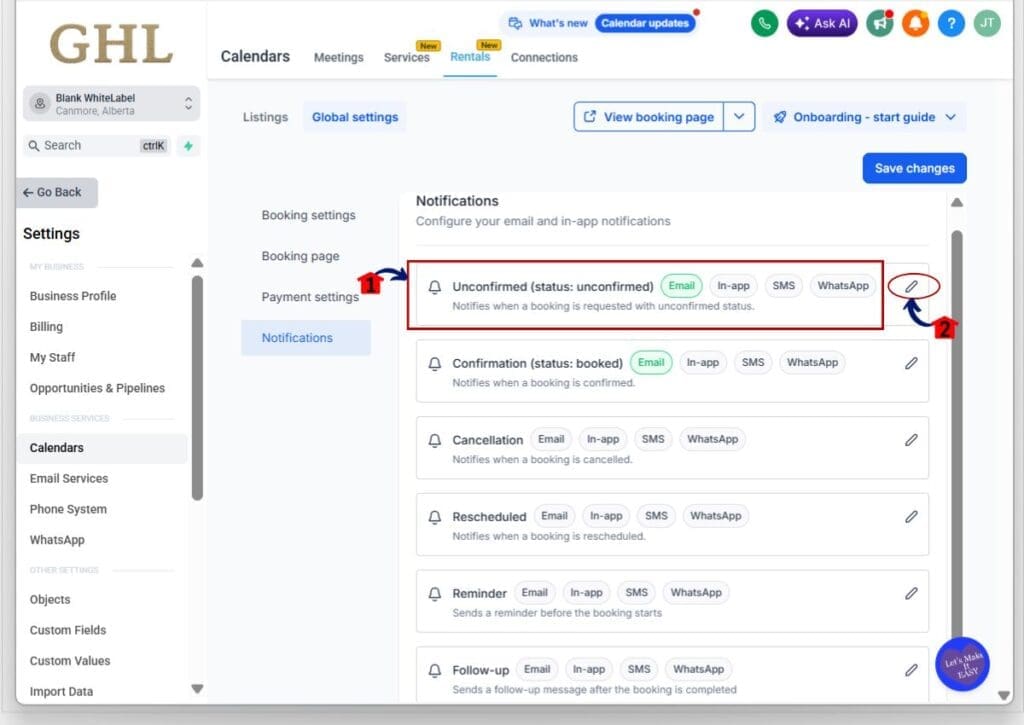Edit the Confirmation notification pencil icon
This screenshot has height=725, width=1024.
912,363
